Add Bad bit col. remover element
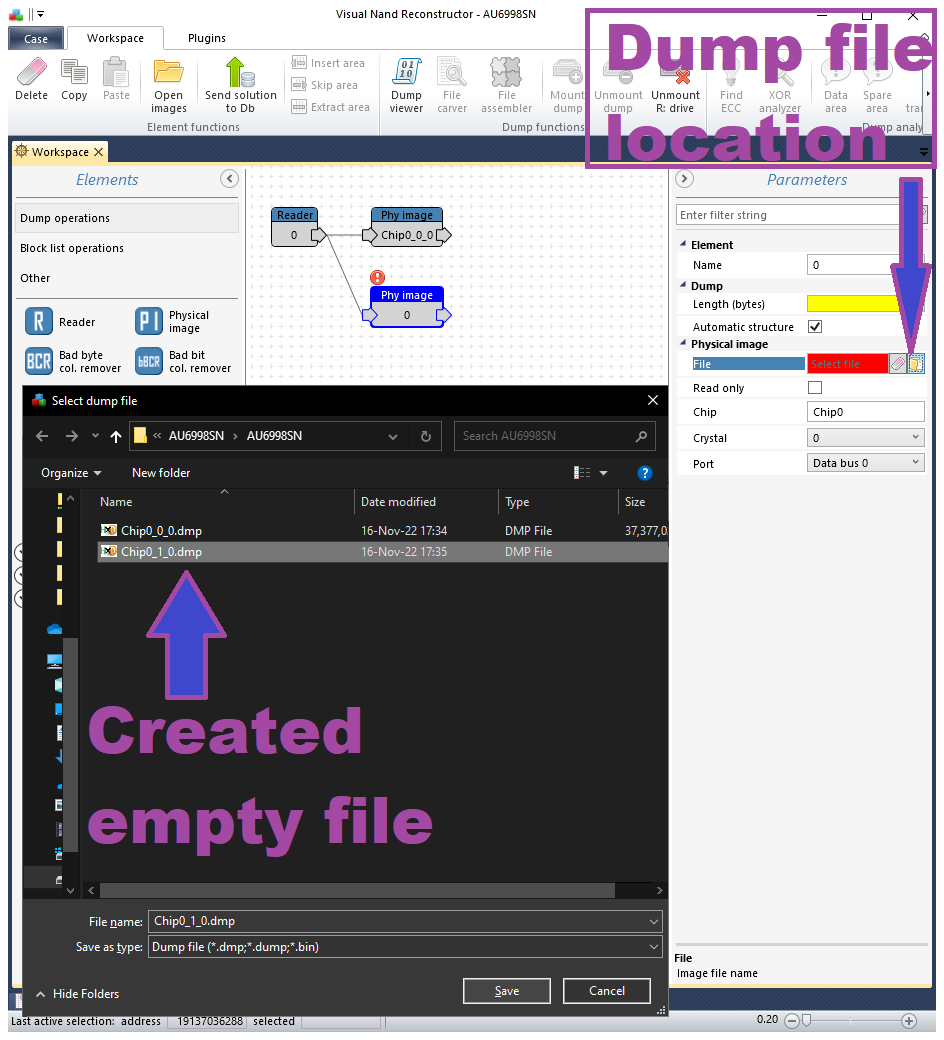This screenshot has width=944, height=1040. tap(183, 361)
